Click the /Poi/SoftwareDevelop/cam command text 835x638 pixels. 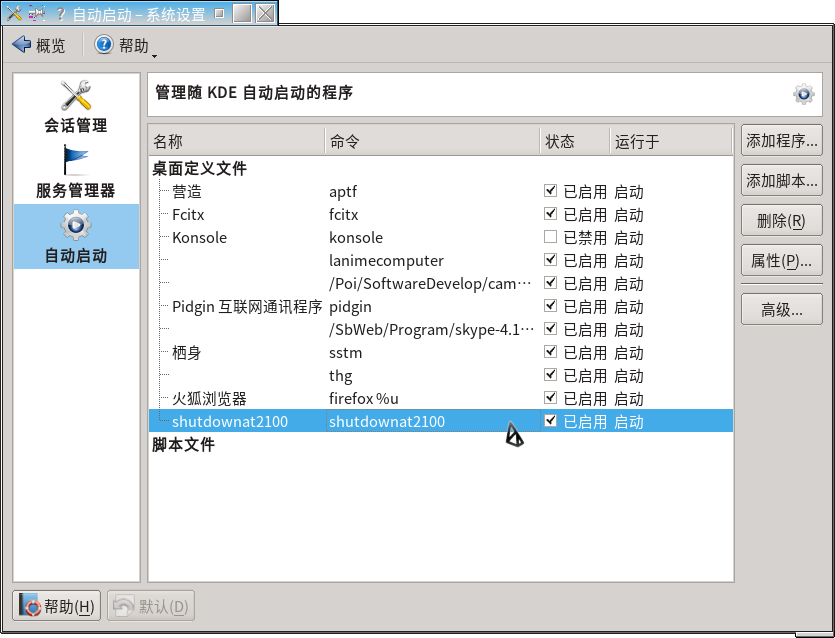point(430,284)
